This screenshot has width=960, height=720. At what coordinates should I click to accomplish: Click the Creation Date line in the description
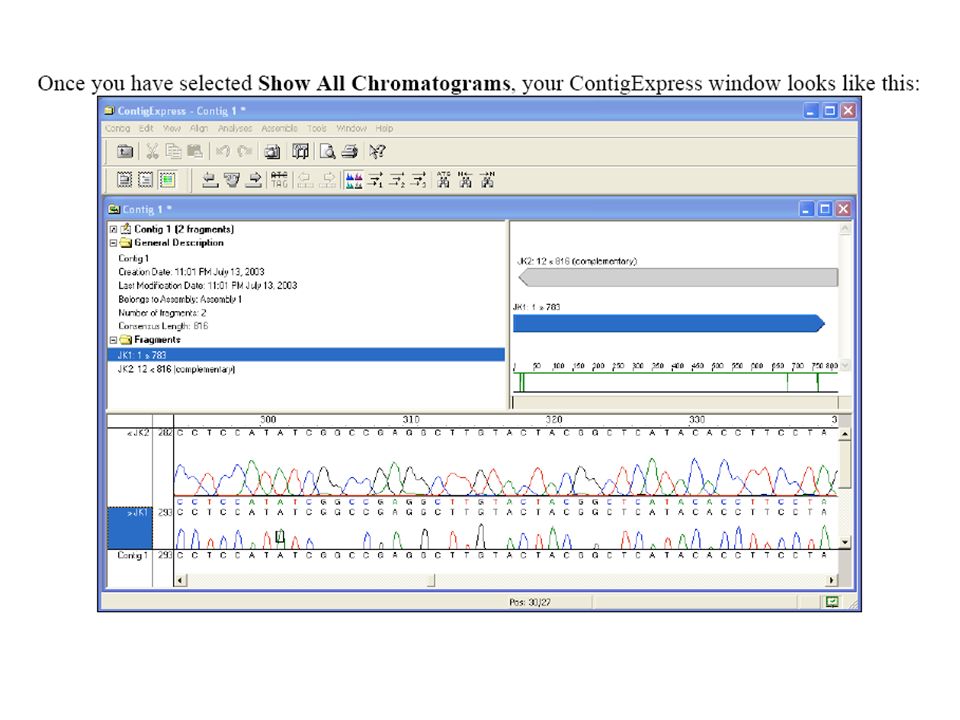point(191,272)
